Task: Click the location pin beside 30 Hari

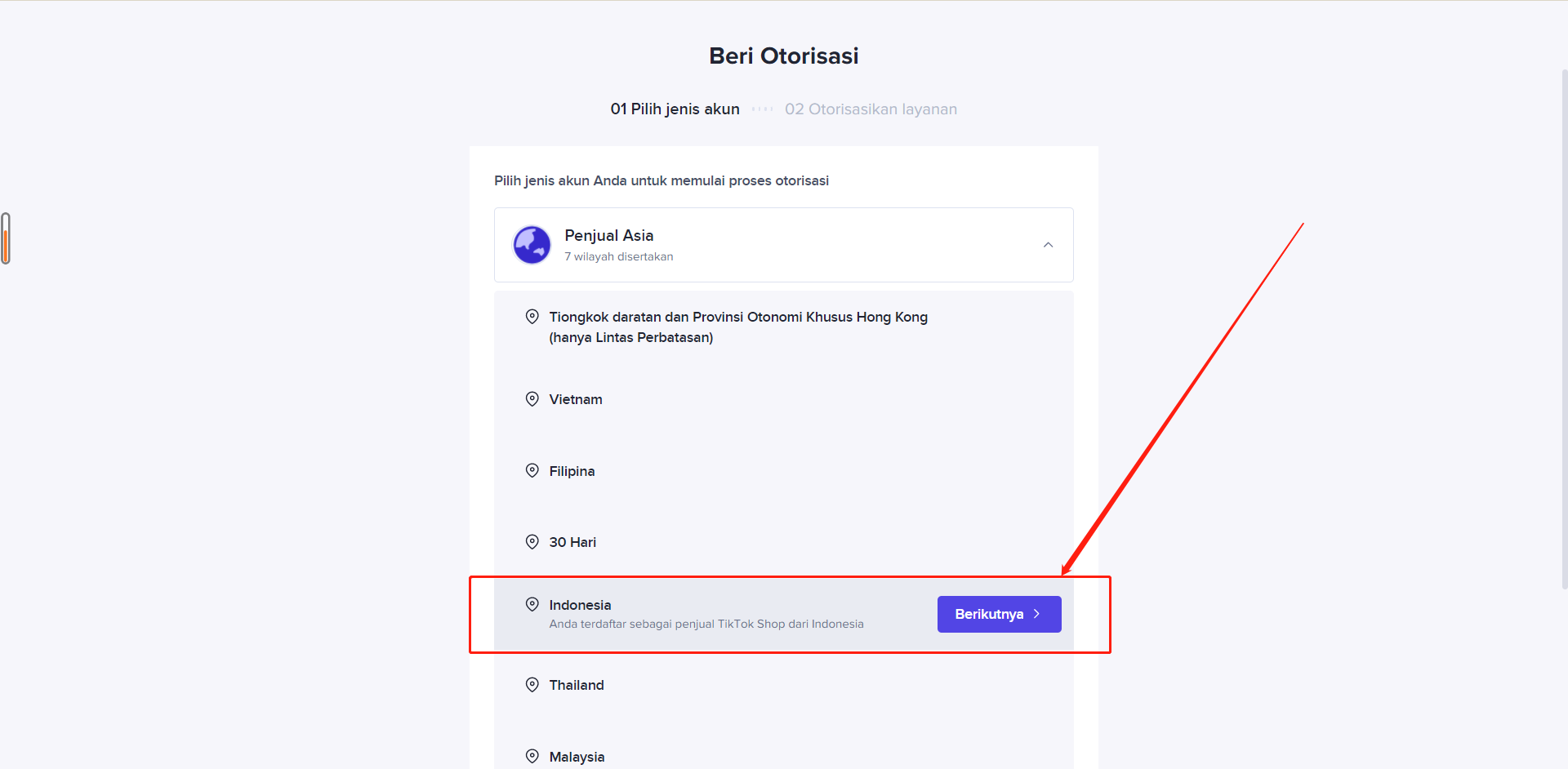Action: [532, 542]
